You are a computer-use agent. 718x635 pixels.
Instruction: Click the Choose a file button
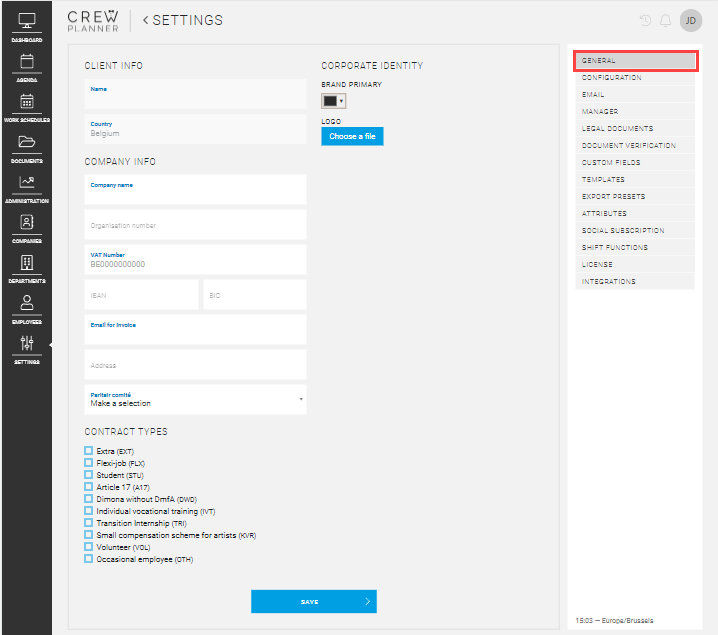352,136
